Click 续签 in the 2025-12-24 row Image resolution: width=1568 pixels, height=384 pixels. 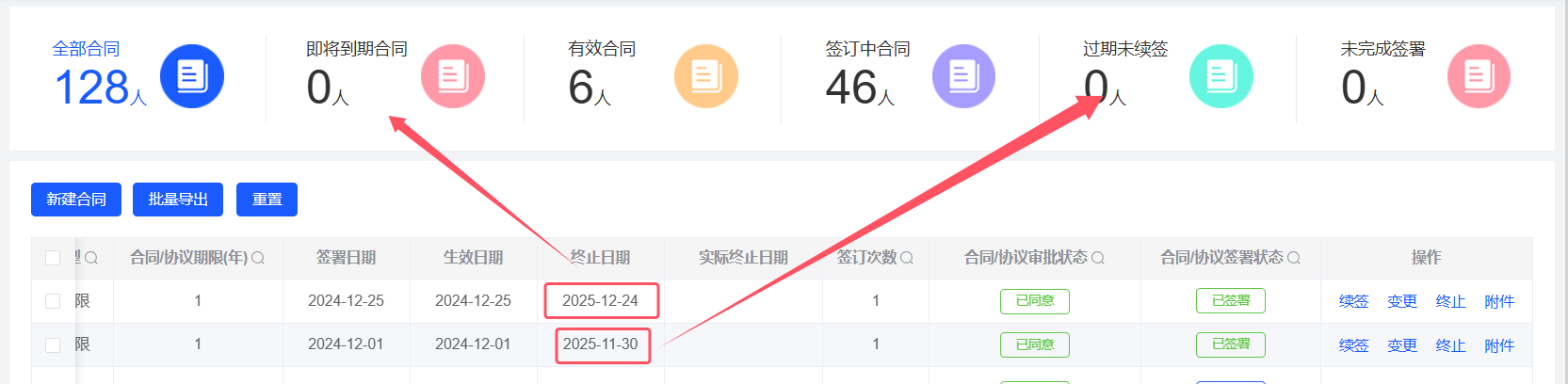tap(1354, 301)
